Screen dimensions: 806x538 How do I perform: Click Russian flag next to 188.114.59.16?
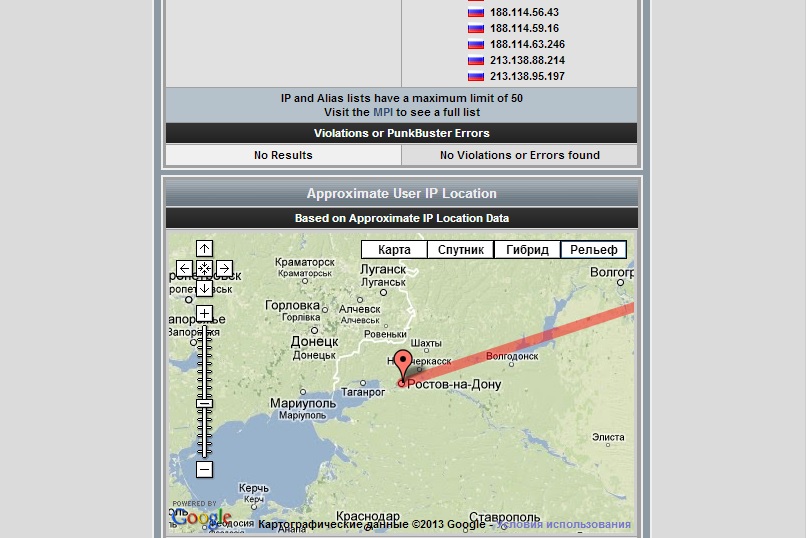(475, 28)
